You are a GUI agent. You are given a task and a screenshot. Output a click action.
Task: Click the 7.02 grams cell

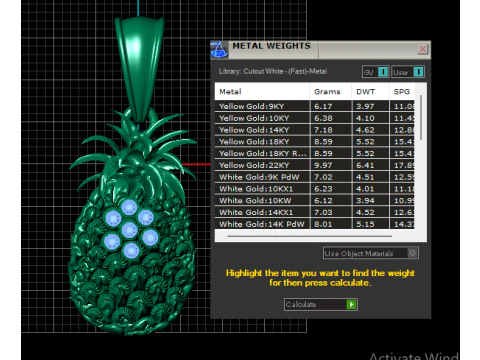[x=330, y=177]
